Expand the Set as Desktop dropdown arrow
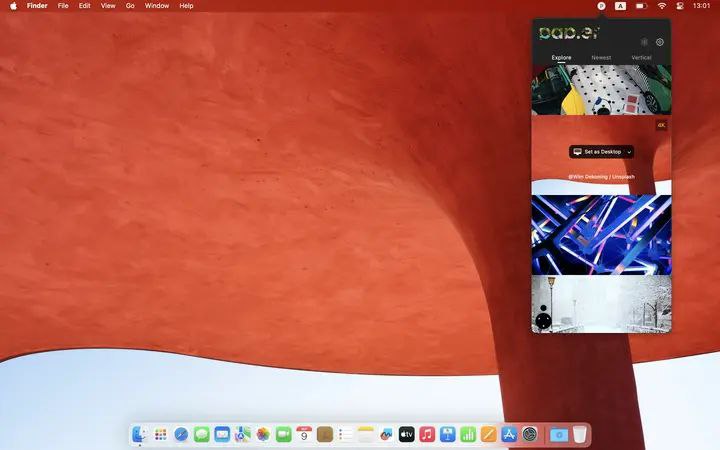 [629, 152]
